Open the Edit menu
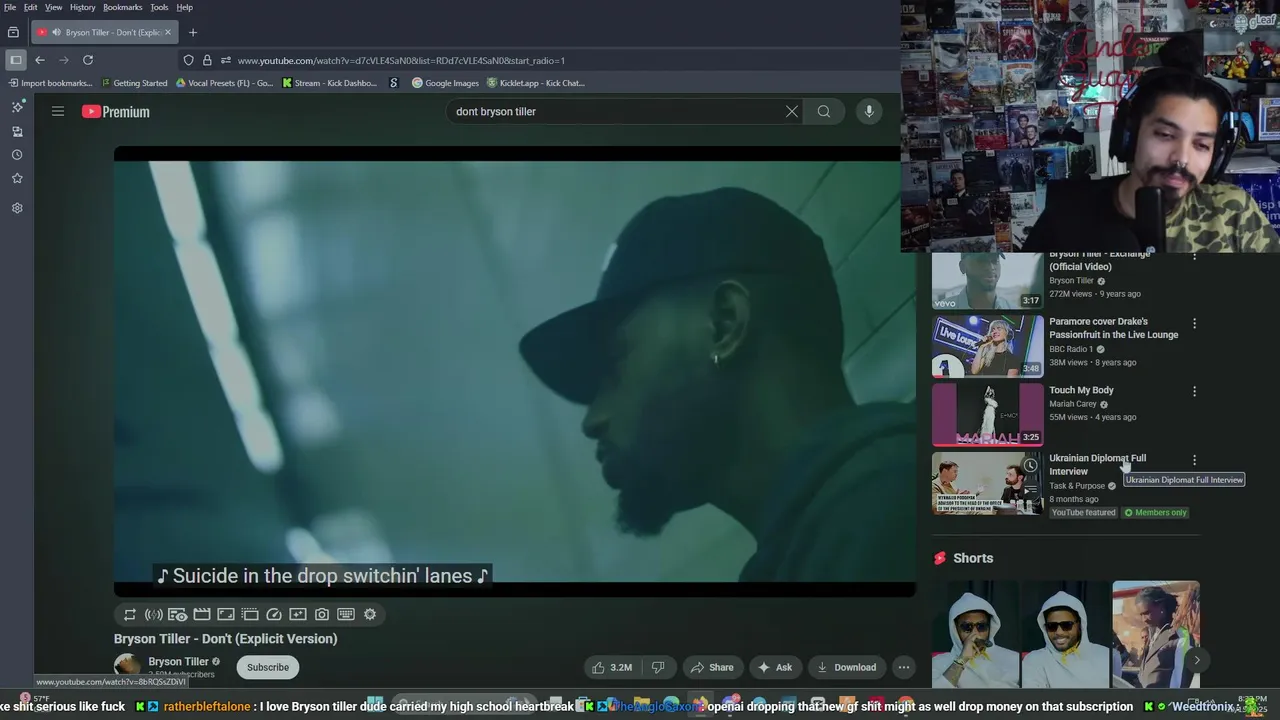Screen dimensions: 1280x720 click(x=31, y=7)
